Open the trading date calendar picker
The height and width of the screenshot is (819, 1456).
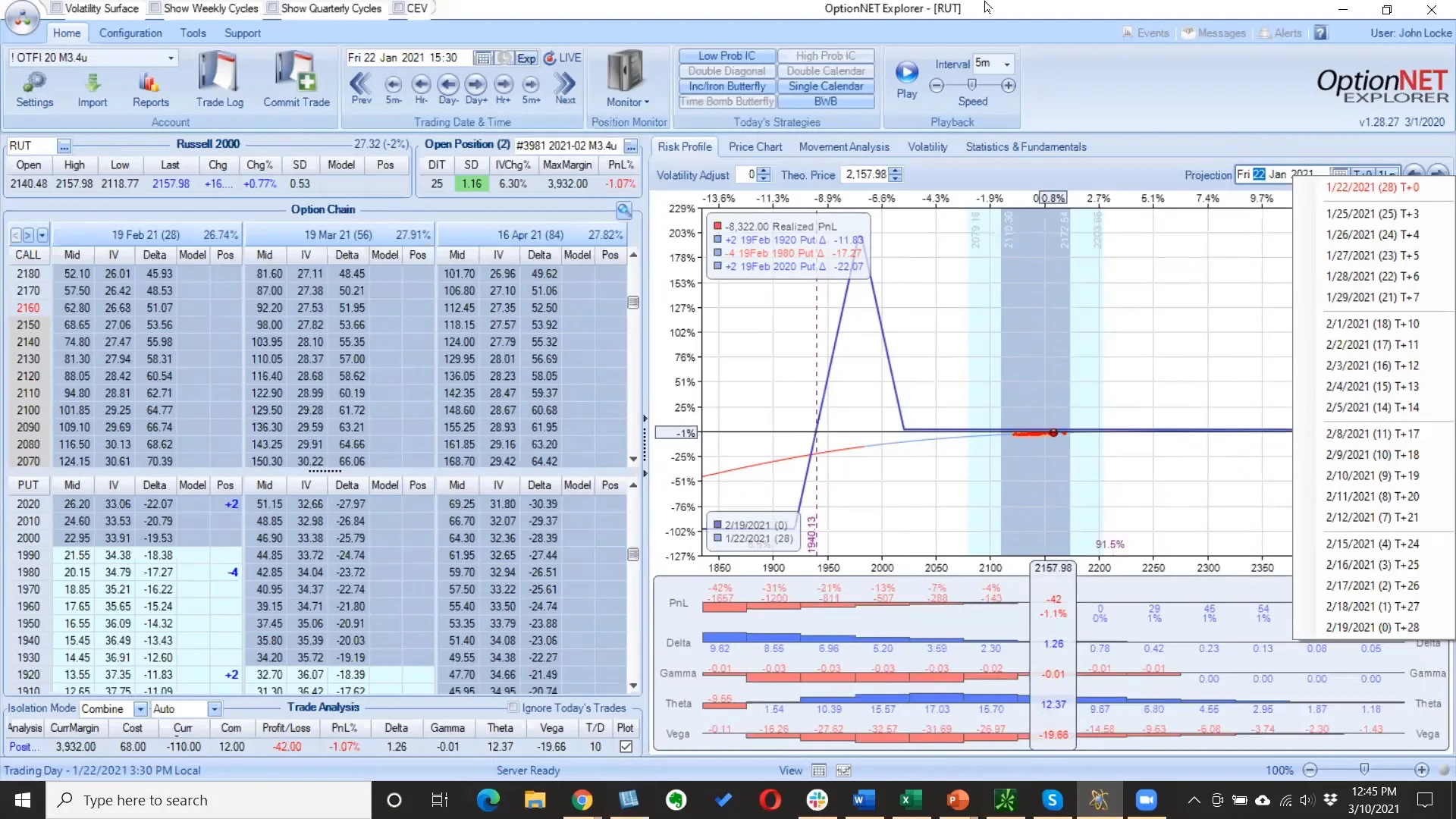pyautogui.click(x=482, y=58)
